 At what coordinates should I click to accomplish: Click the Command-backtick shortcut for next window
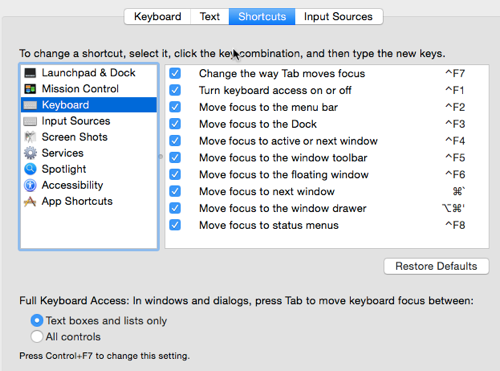459,191
